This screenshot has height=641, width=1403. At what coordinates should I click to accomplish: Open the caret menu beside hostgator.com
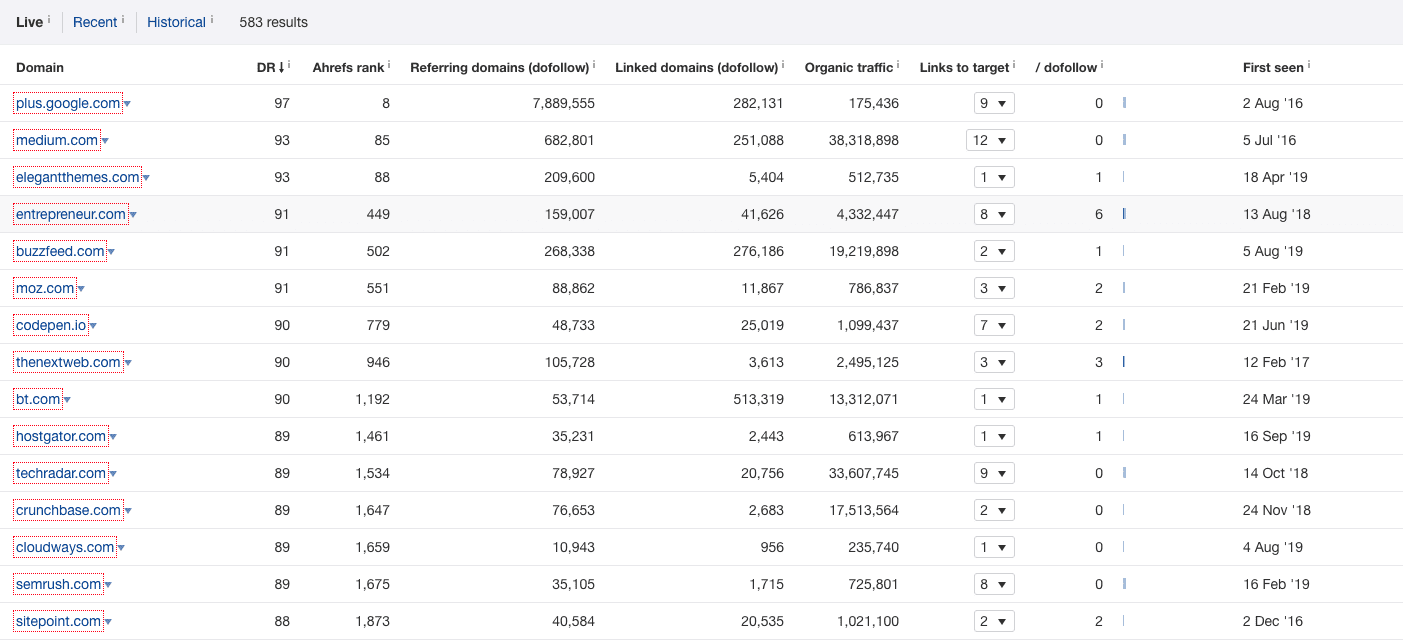click(x=113, y=437)
